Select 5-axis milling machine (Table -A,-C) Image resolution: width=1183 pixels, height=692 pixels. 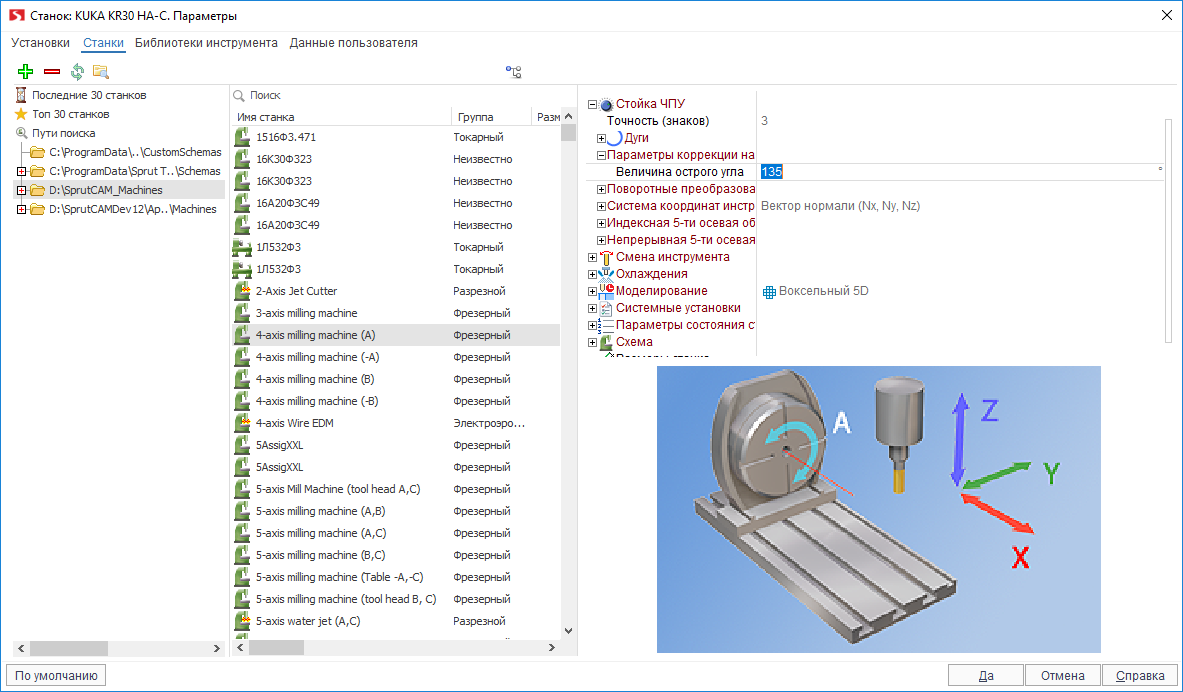(x=396, y=577)
